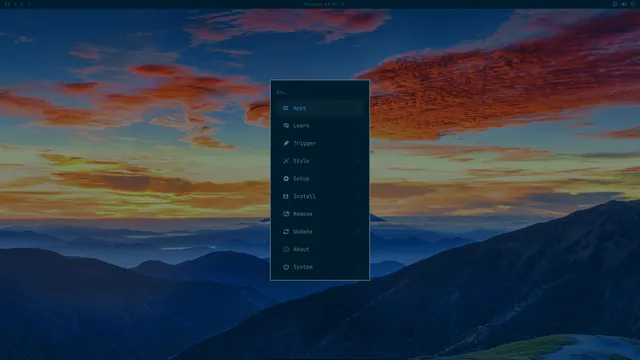This screenshot has height=360, width=640.
Task: Click the Learn icon in the menu
Action: [x=286, y=126]
